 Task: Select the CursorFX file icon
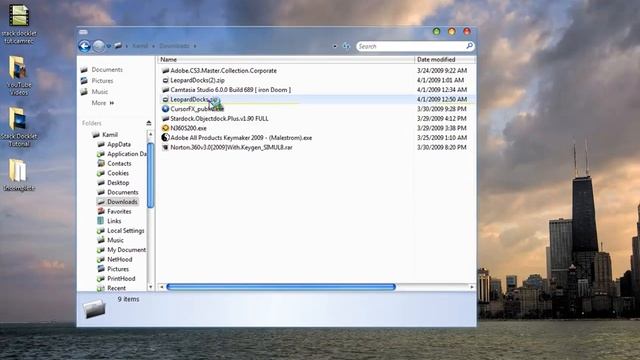click(x=165, y=109)
